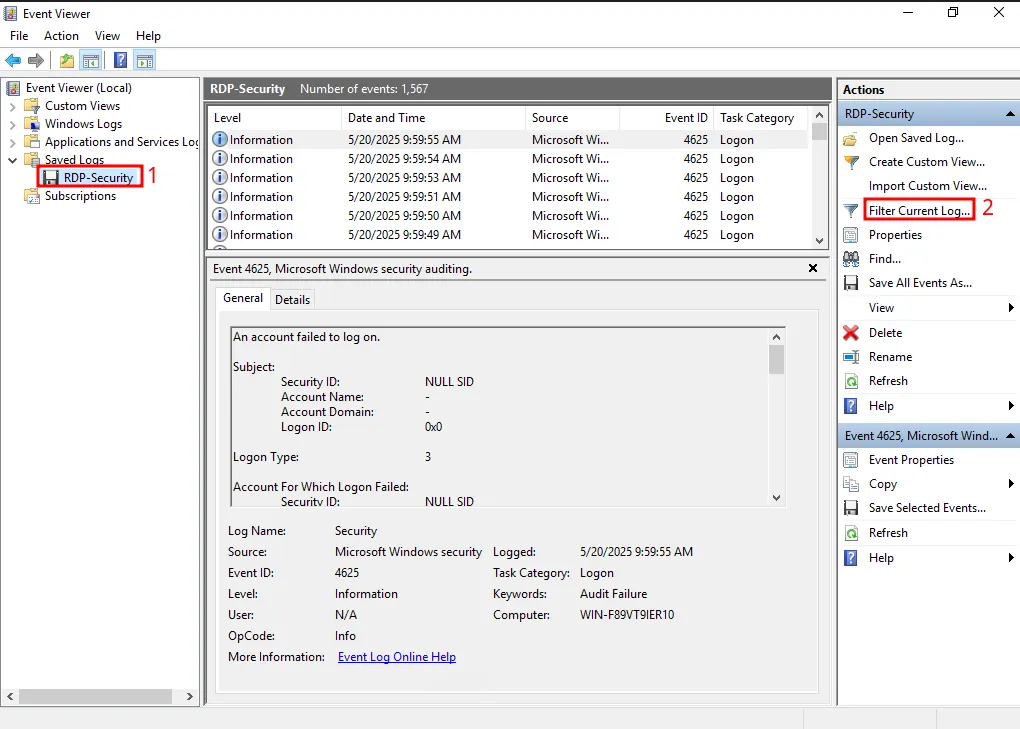Click the red X Delete icon
This screenshot has height=729, width=1020.
pyautogui.click(x=851, y=333)
